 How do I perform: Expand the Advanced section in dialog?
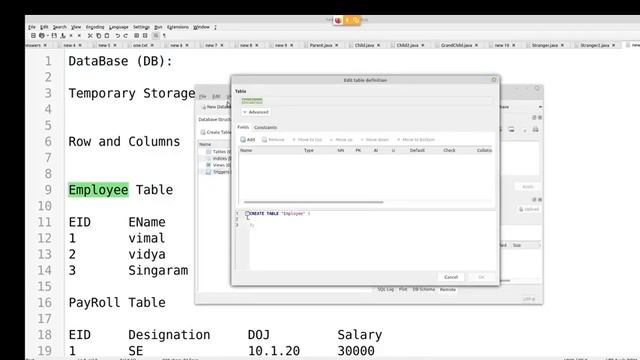256,112
